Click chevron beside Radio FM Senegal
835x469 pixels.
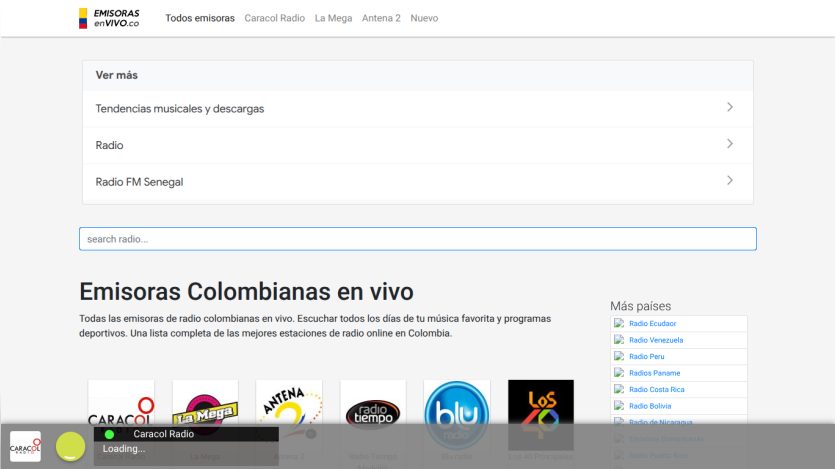[730, 180]
